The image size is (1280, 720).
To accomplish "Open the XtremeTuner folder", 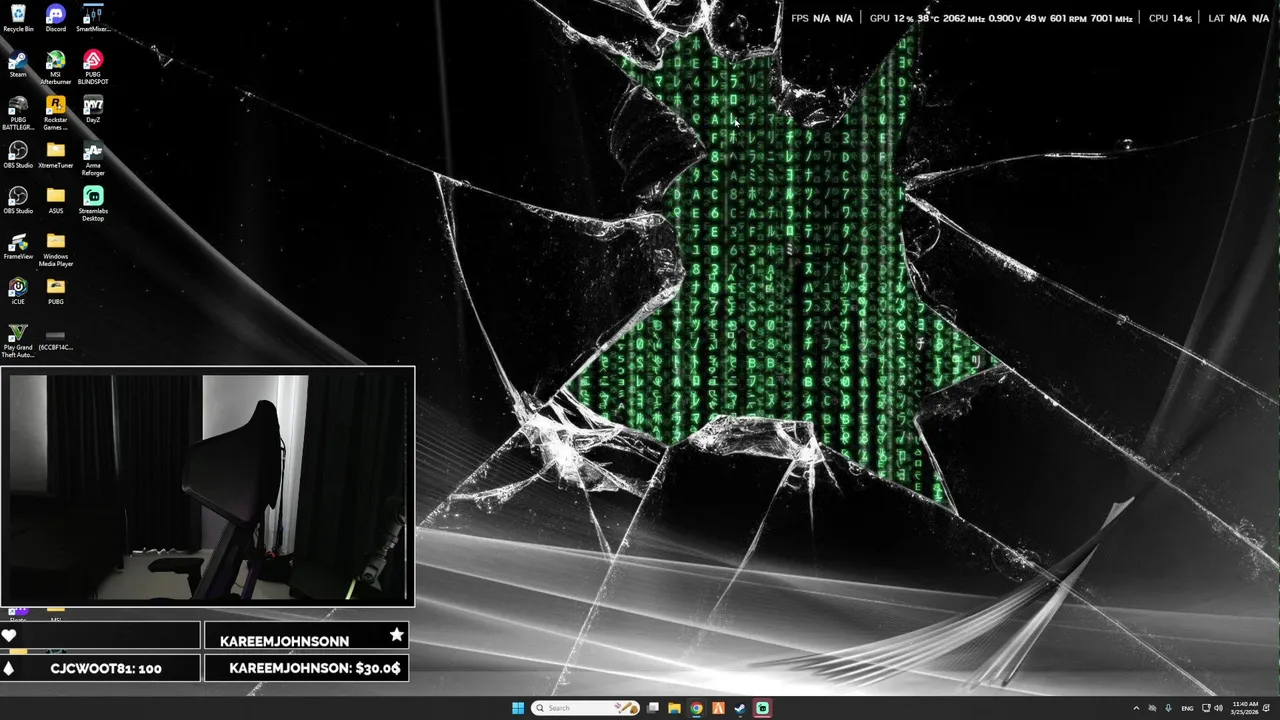I will 56,155.
